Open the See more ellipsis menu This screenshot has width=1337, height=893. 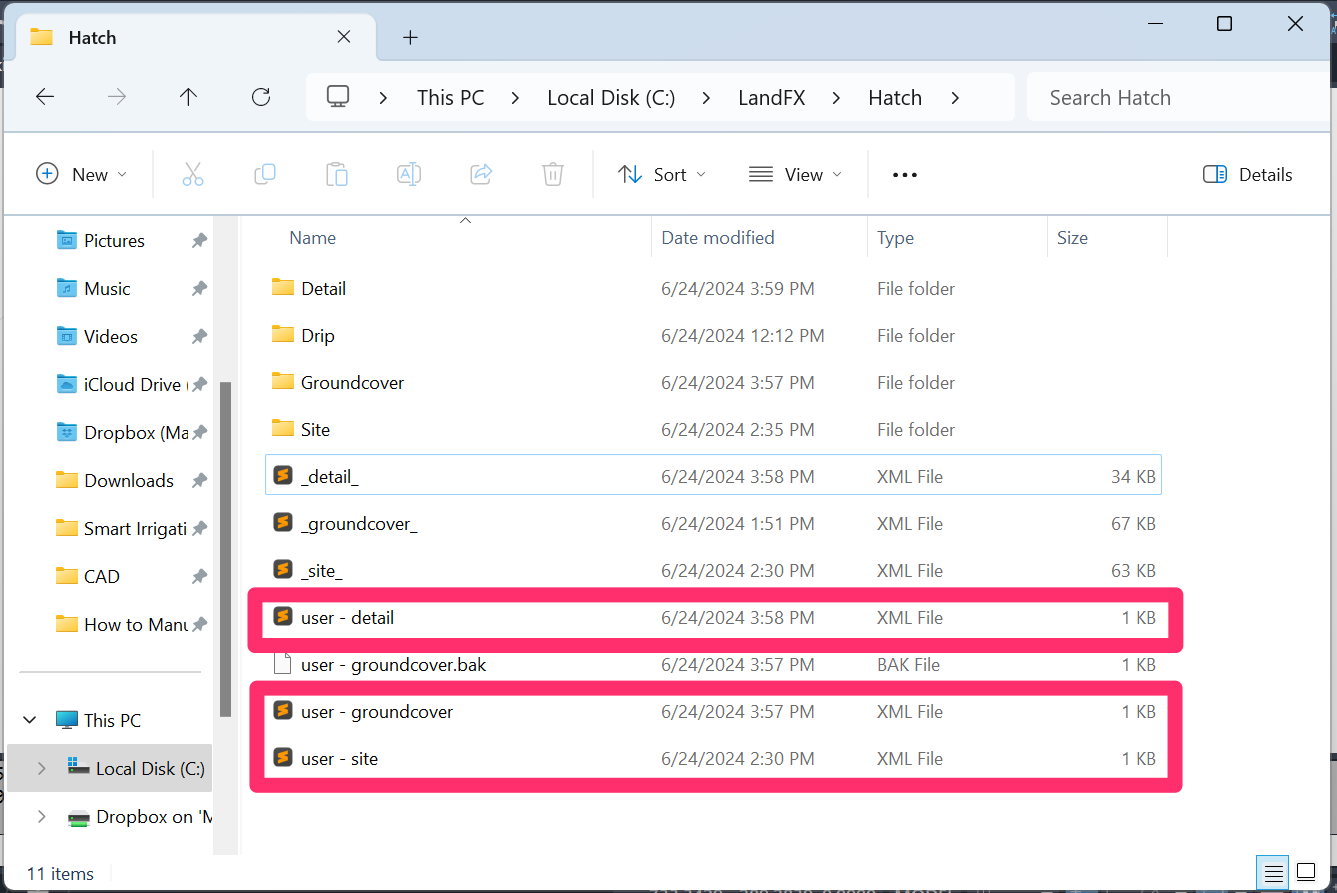(904, 174)
